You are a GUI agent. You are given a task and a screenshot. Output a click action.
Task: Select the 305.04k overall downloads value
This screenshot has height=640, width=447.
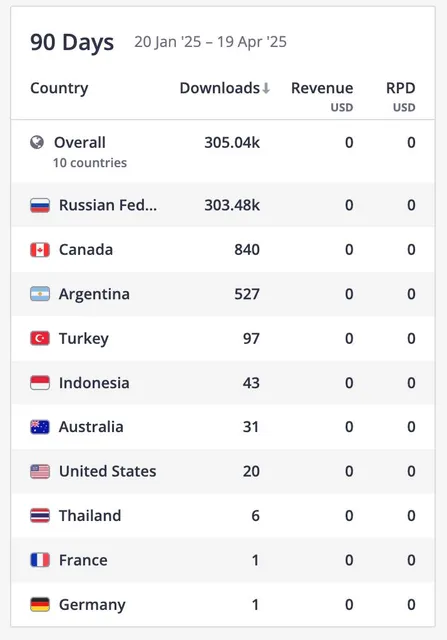pos(232,142)
